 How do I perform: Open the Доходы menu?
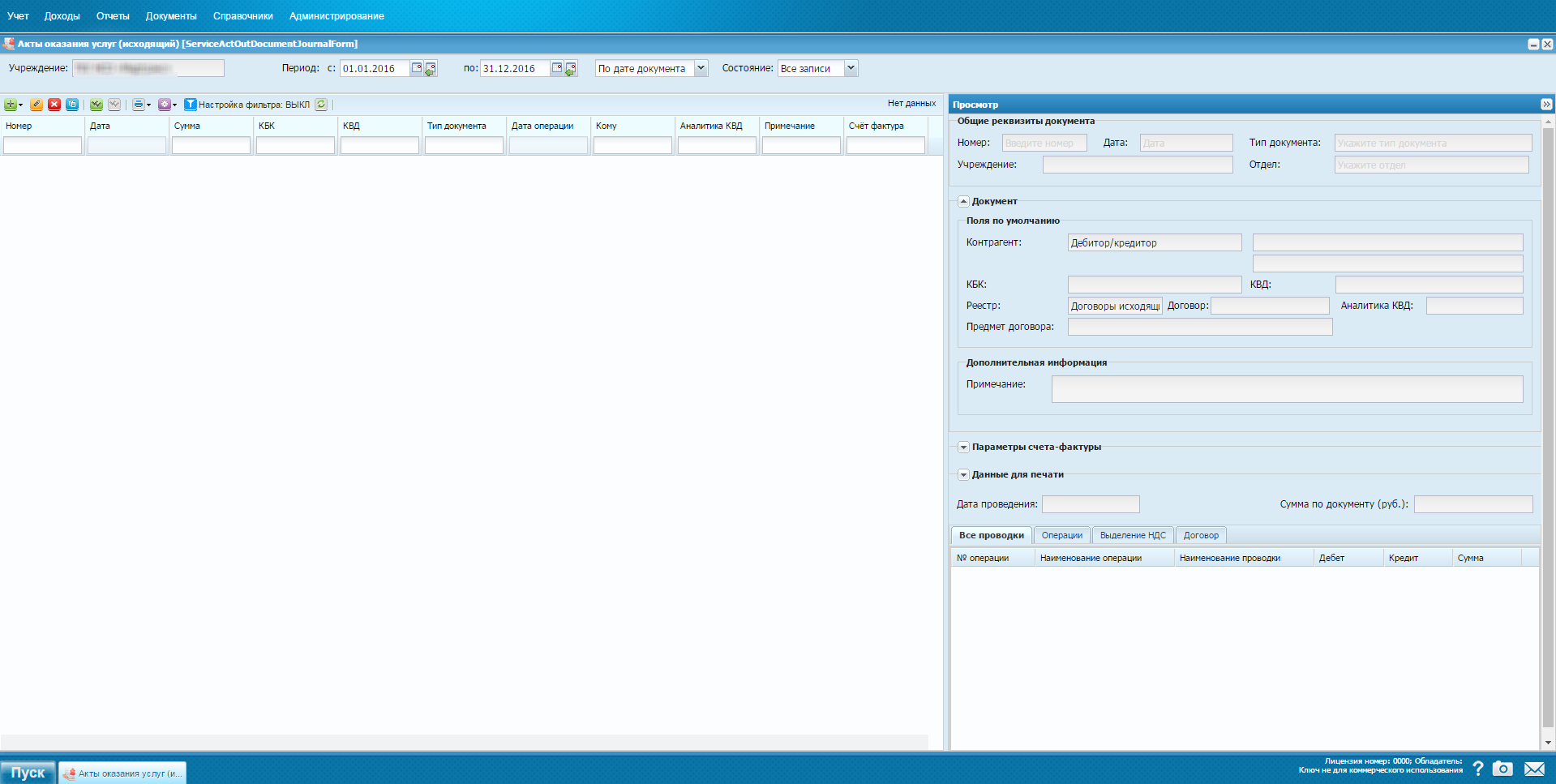[x=62, y=15]
